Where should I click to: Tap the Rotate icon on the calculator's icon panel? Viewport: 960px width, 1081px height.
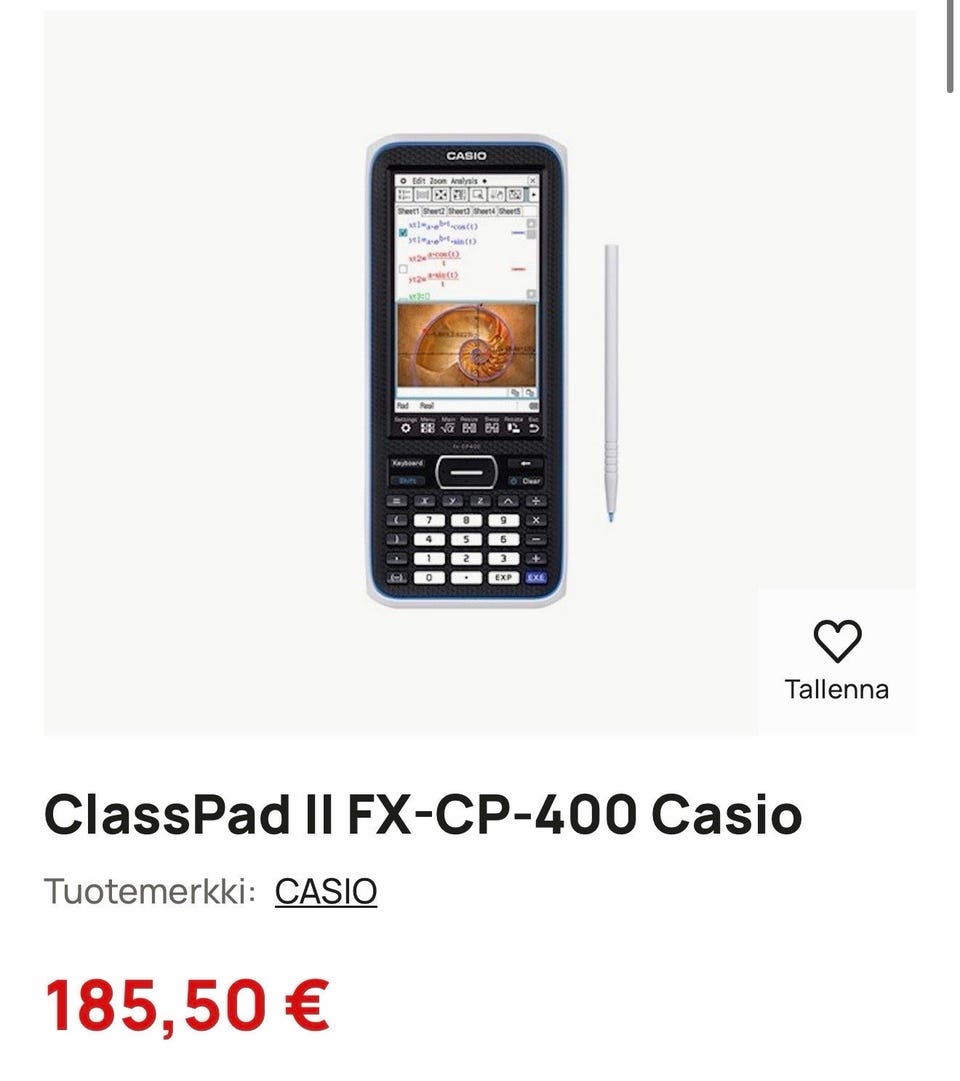pos(514,428)
